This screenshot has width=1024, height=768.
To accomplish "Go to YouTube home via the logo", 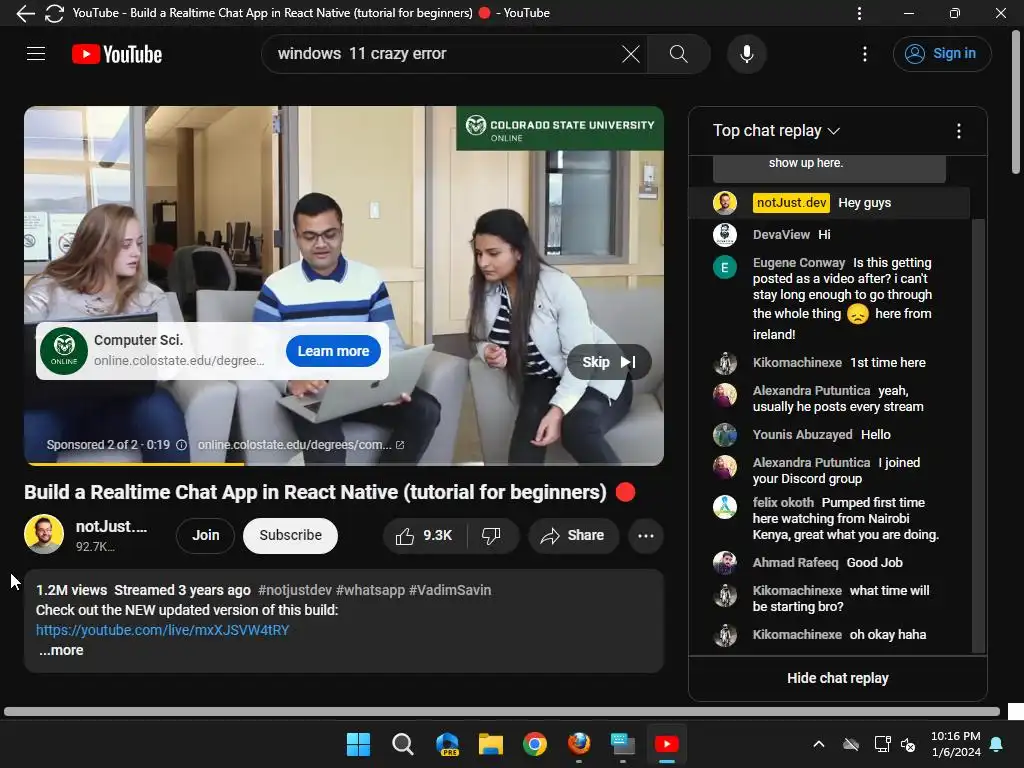I will (117, 54).
